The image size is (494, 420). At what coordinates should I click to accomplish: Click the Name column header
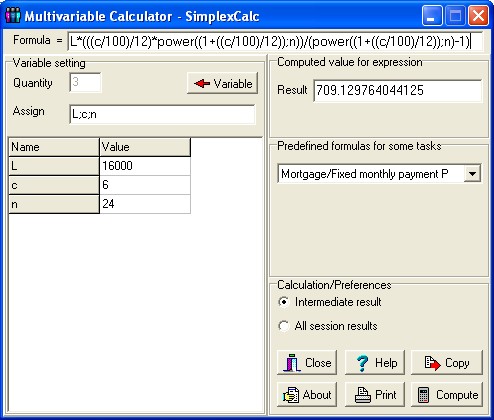54,147
